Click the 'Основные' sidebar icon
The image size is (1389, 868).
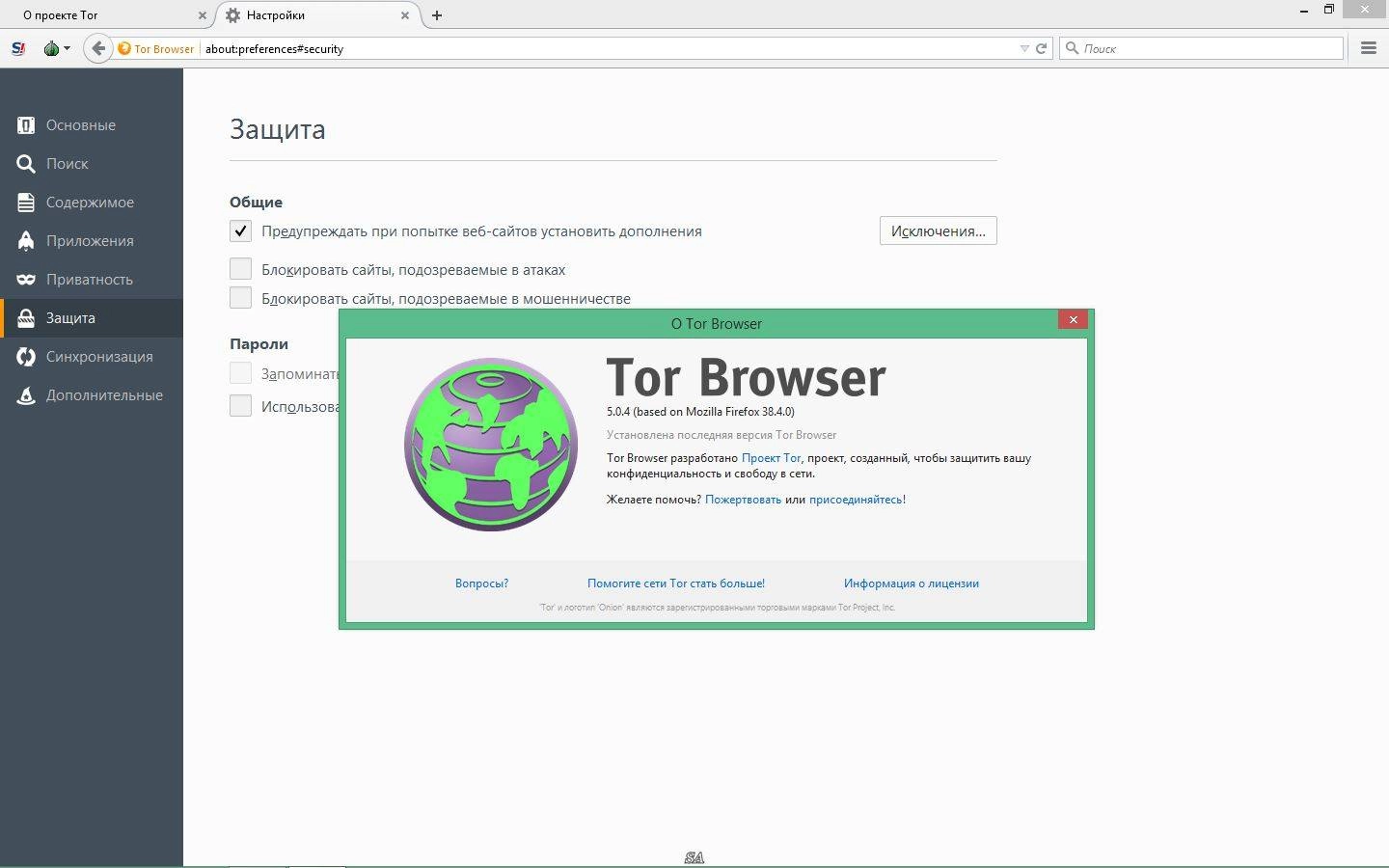[x=26, y=125]
